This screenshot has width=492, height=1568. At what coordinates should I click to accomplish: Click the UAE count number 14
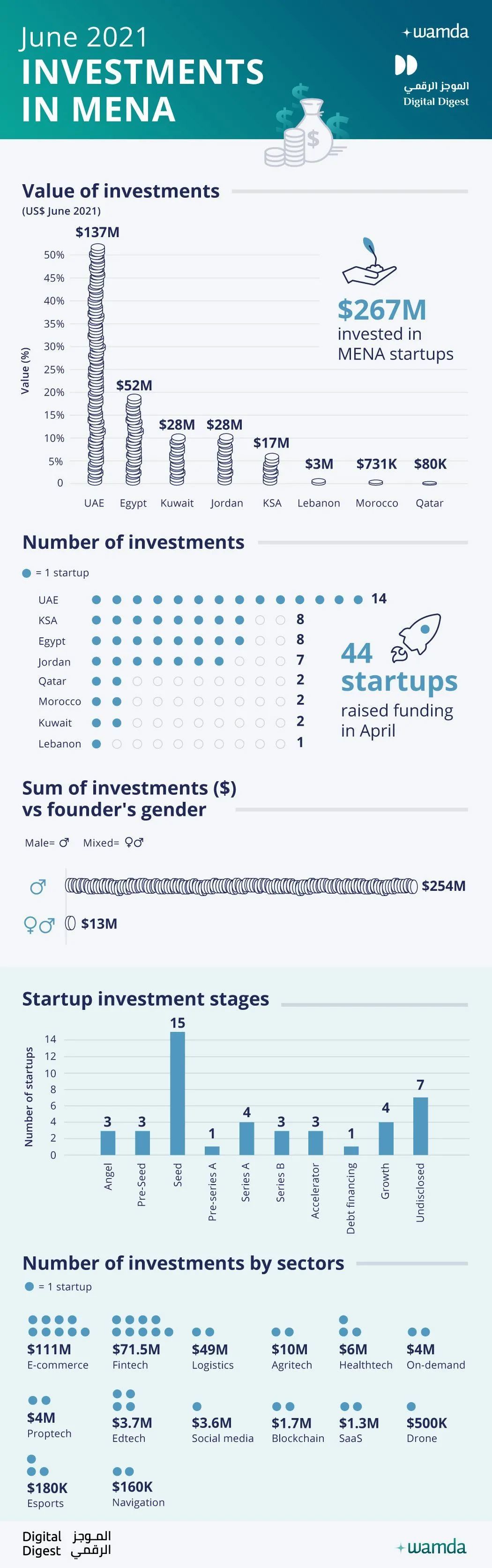[x=379, y=598]
